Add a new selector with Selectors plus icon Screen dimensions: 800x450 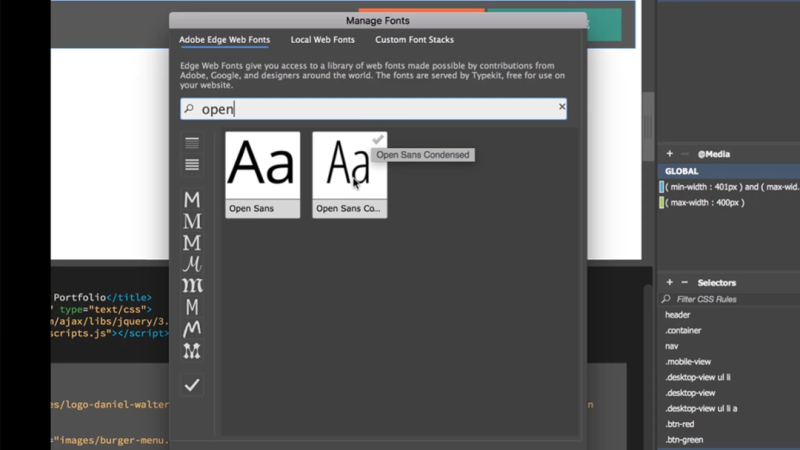(x=669, y=282)
